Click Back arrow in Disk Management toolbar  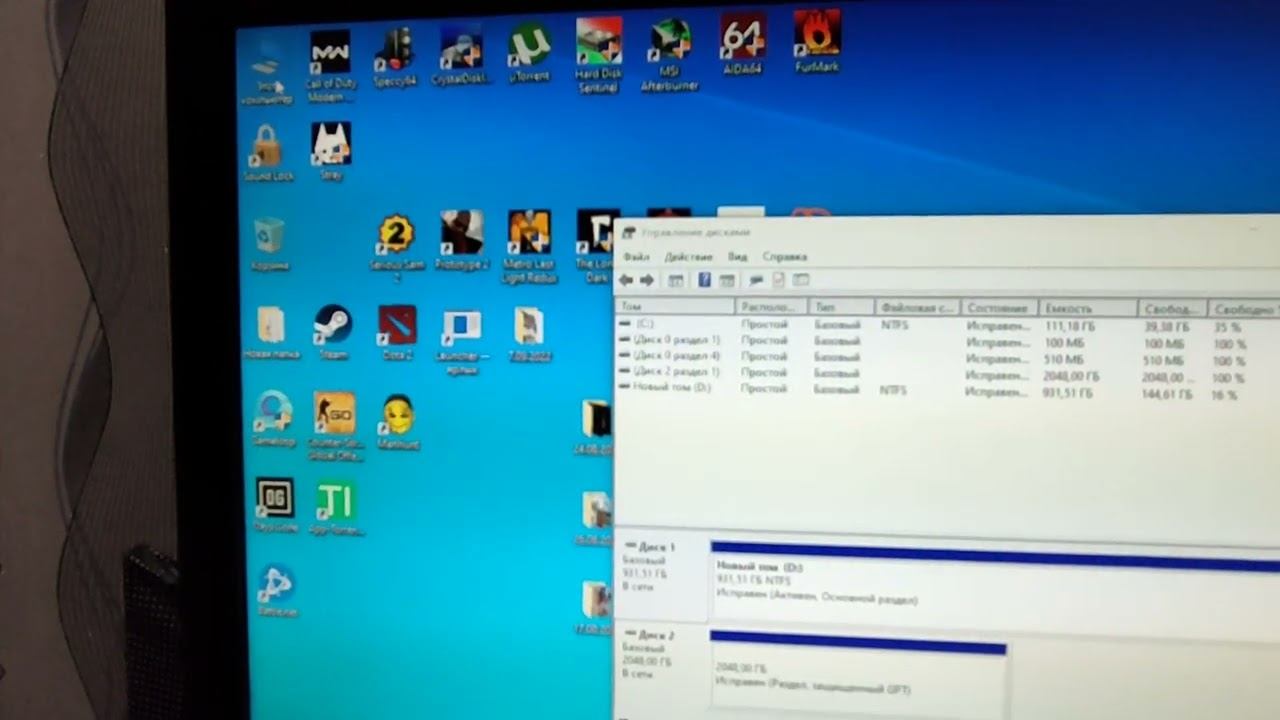tap(626, 280)
